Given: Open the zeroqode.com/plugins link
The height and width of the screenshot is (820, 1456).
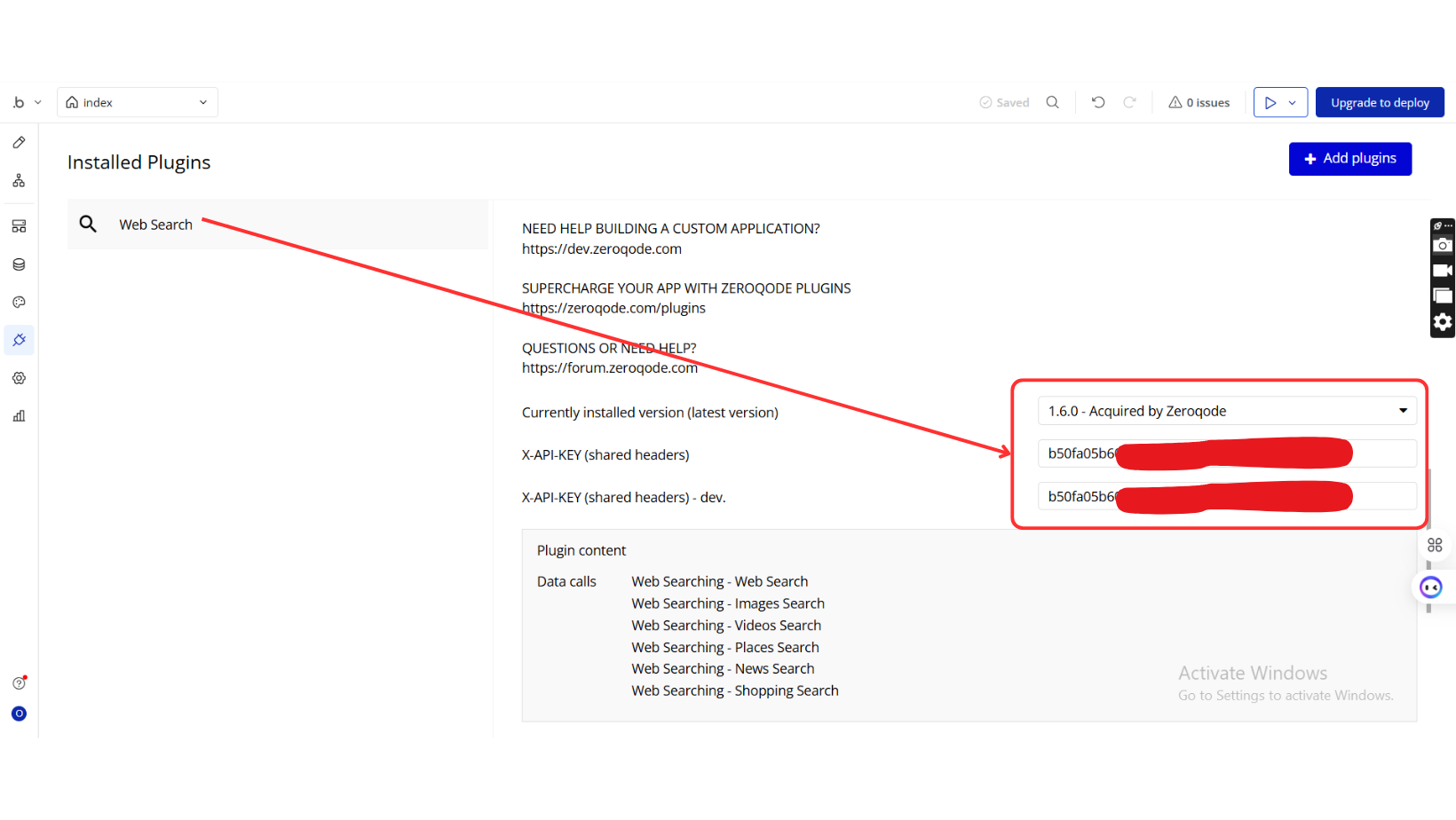Looking at the screenshot, I should click(613, 308).
